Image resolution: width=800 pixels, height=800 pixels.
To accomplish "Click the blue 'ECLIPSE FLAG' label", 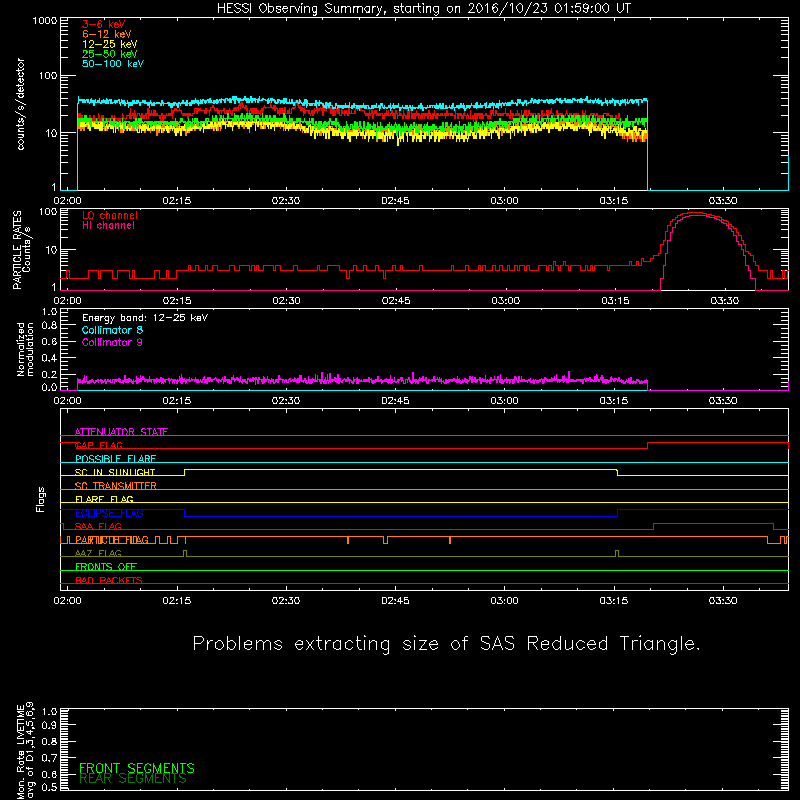I will point(109,513).
